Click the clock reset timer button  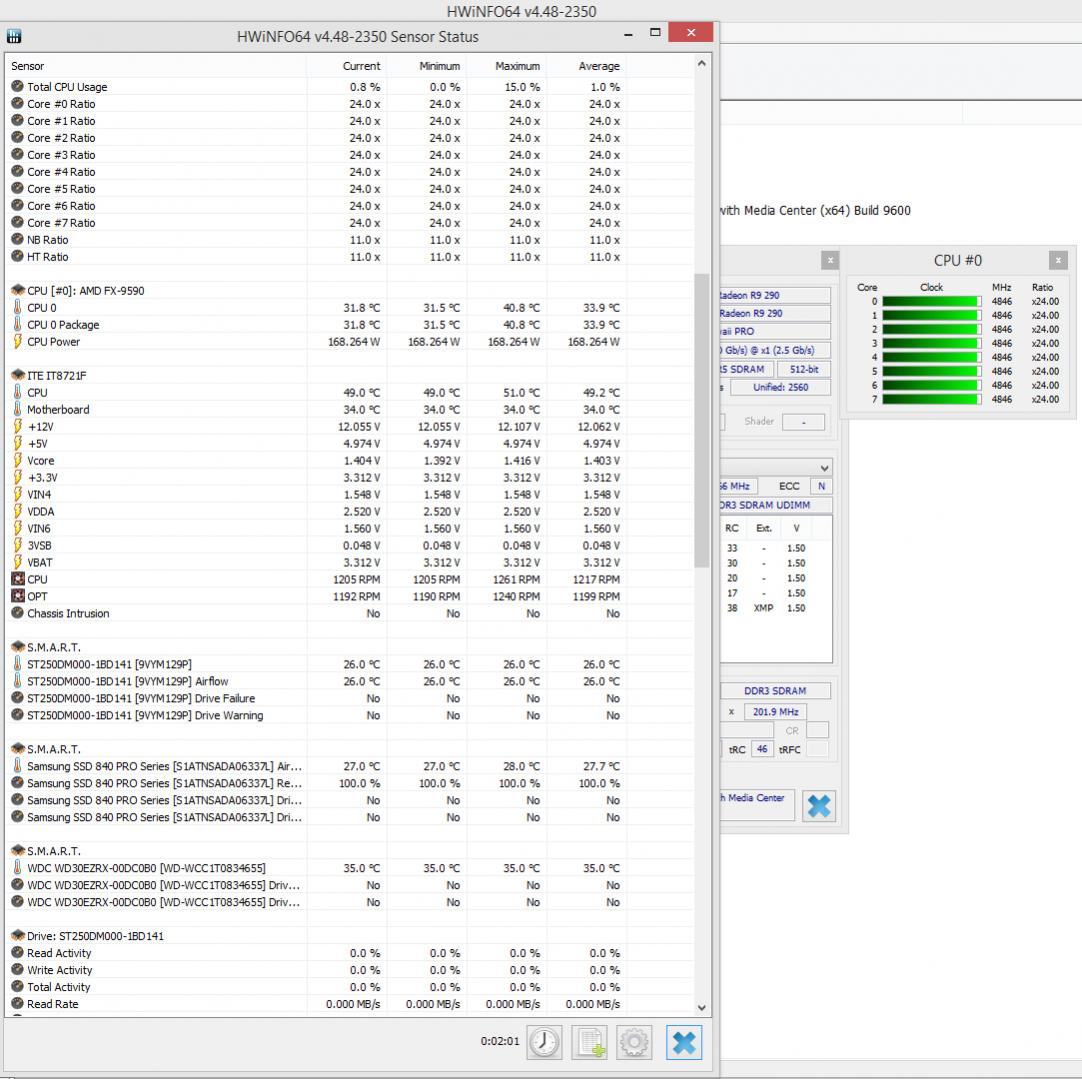[545, 1042]
